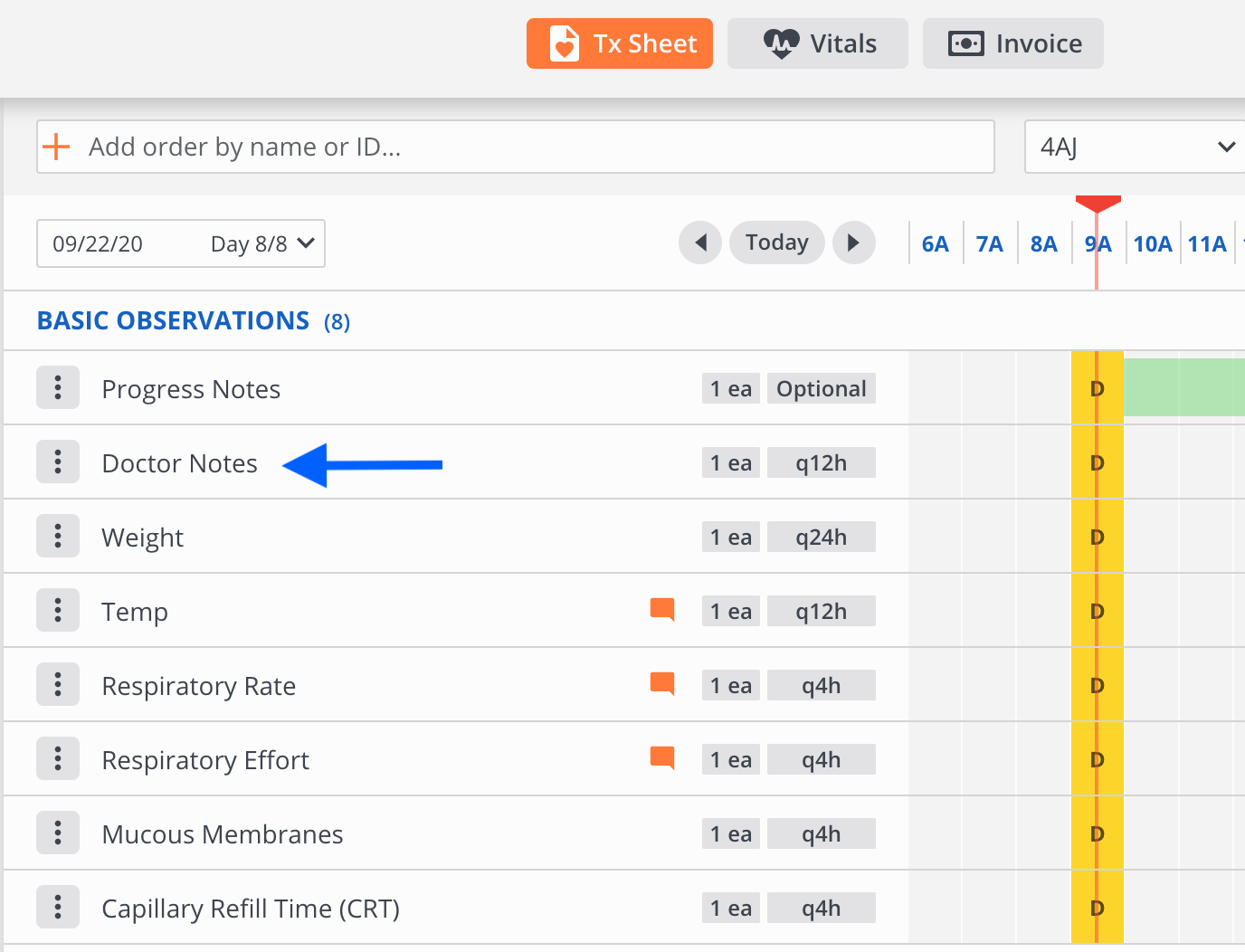This screenshot has width=1245, height=952.
Task: Open kebab menu for Doctor Notes row
Action: [58, 462]
